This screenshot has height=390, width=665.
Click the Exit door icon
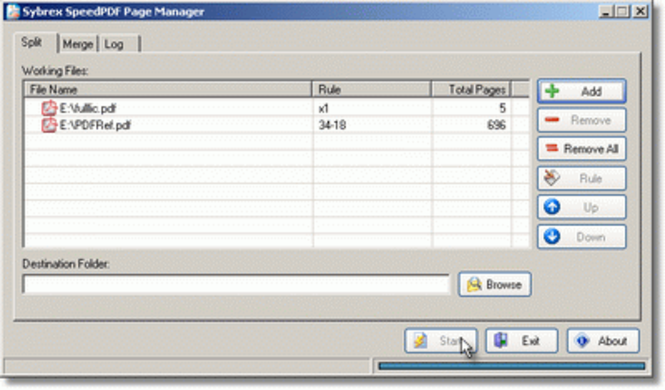501,340
